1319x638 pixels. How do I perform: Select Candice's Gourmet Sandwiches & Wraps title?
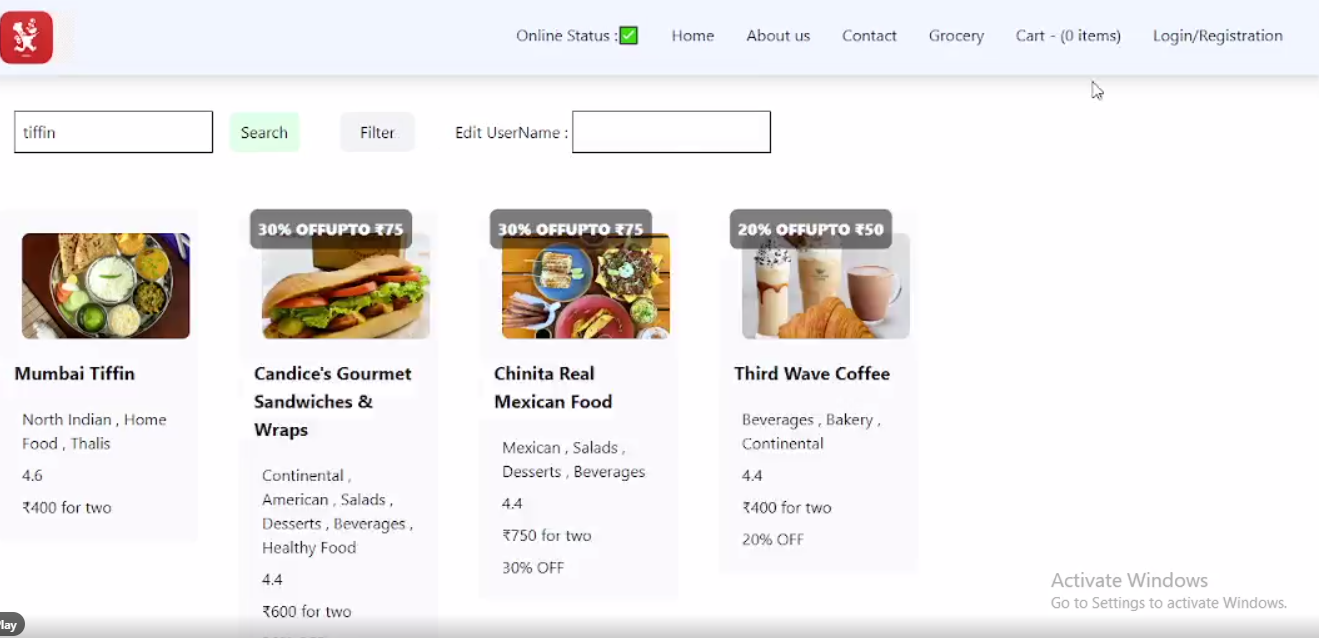click(333, 402)
